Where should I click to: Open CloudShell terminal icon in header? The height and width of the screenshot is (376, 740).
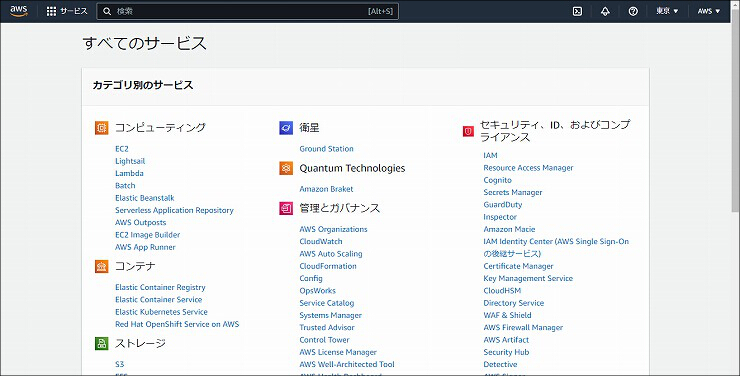[577, 11]
